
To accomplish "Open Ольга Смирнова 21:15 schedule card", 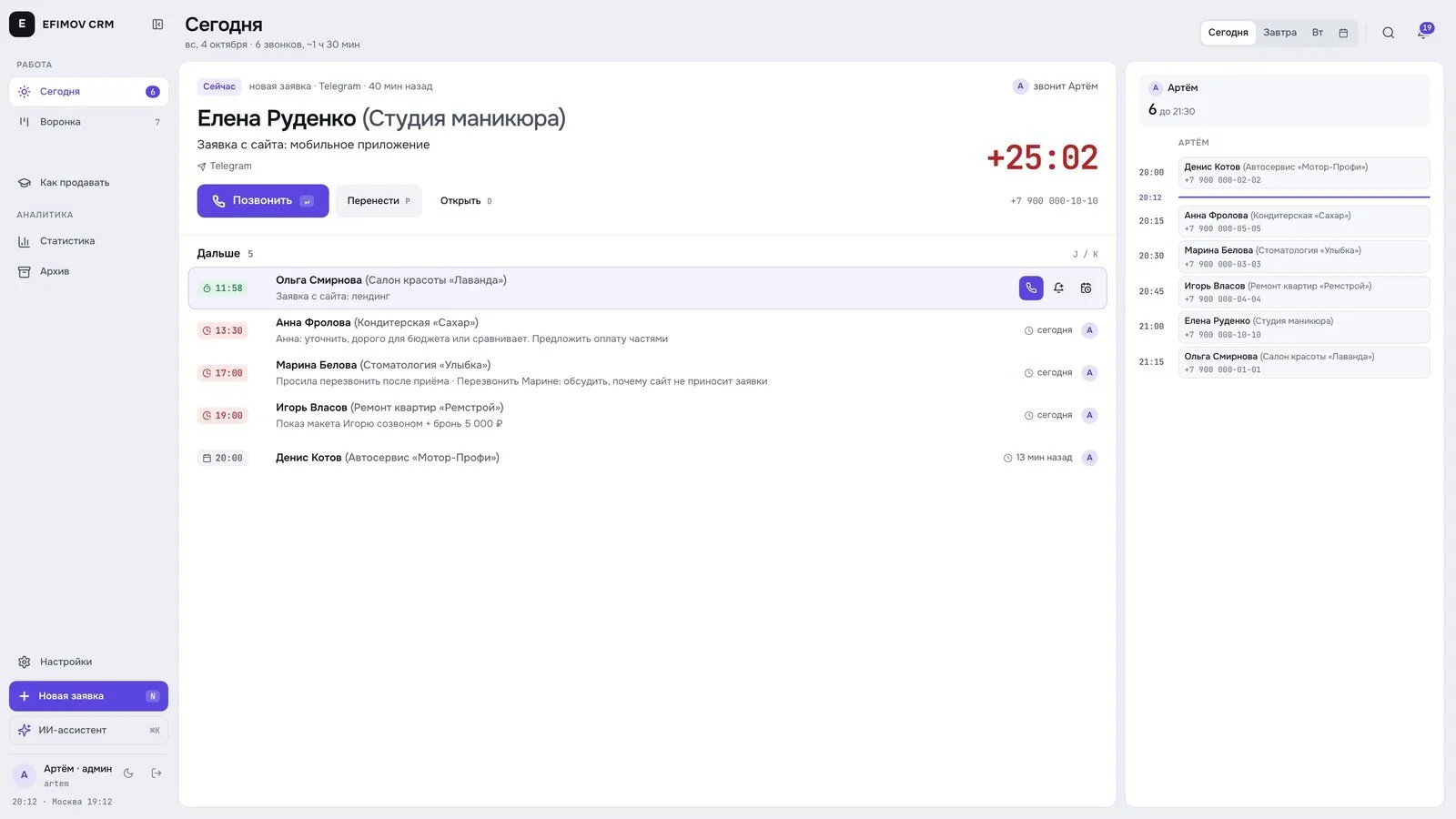I will 1304,362.
